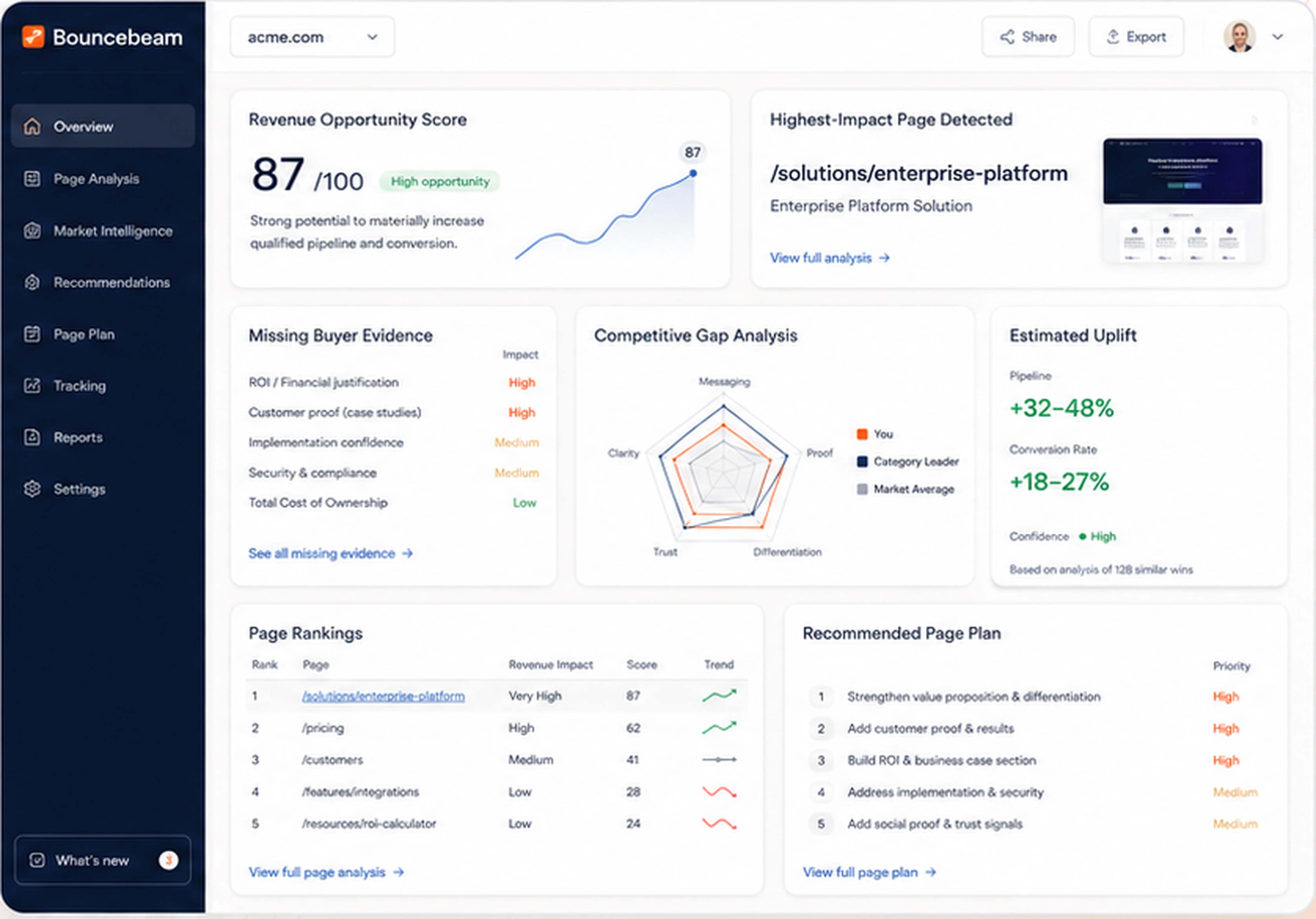1316x919 pixels.
Task: Click the Reports document icon
Action: pyautogui.click(x=32, y=438)
